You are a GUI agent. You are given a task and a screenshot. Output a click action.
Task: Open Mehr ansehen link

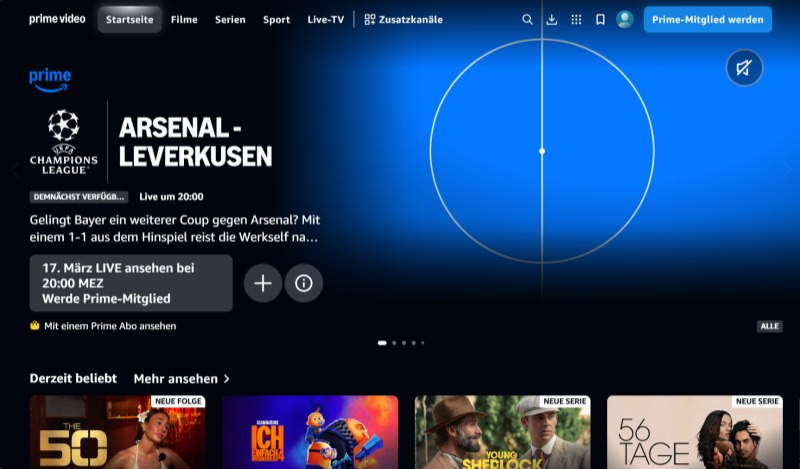[x=182, y=379]
